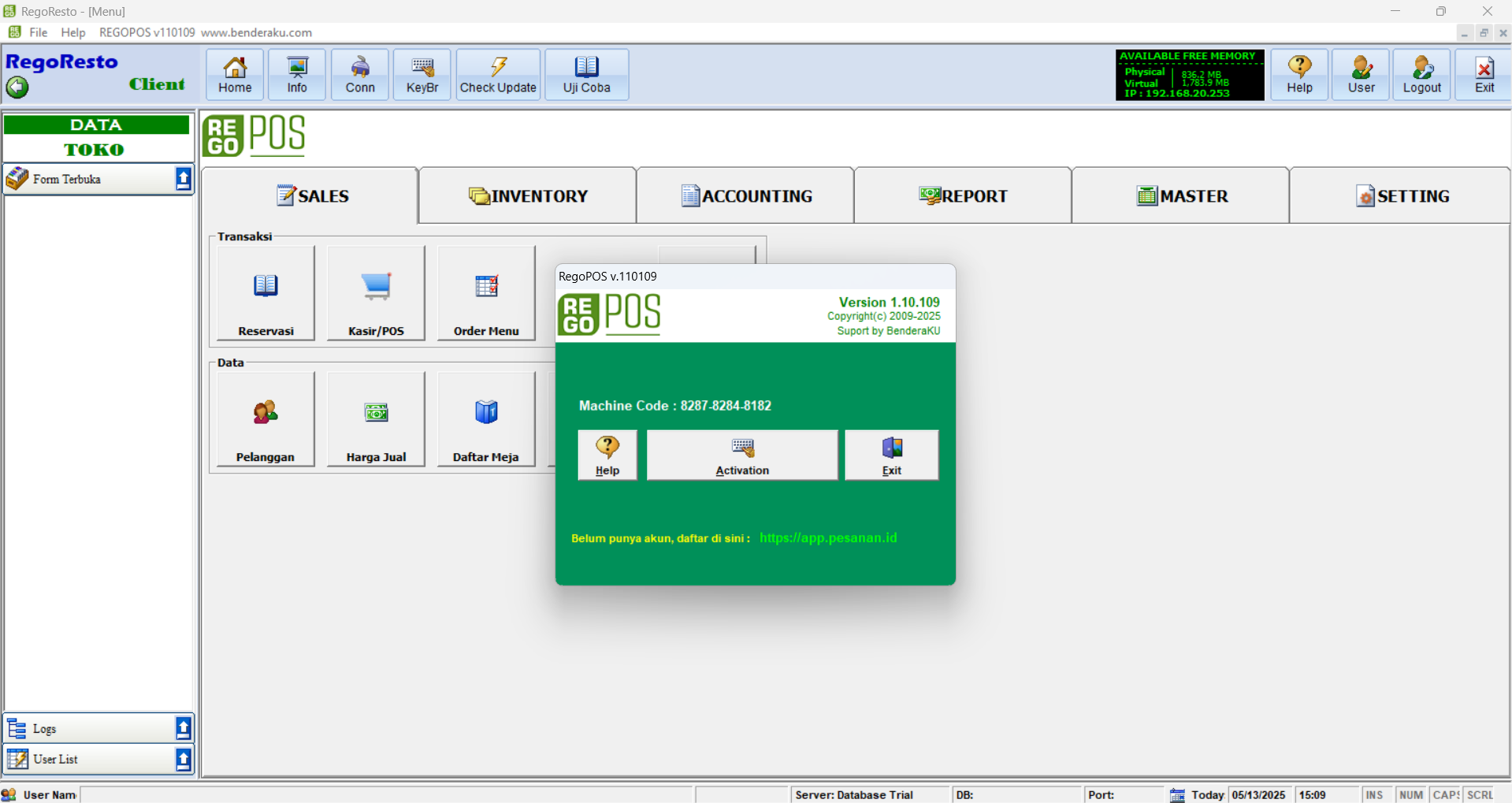1512x803 pixels.
Task: Switch to the ACCOUNTING tab
Action: click(745, 196)
